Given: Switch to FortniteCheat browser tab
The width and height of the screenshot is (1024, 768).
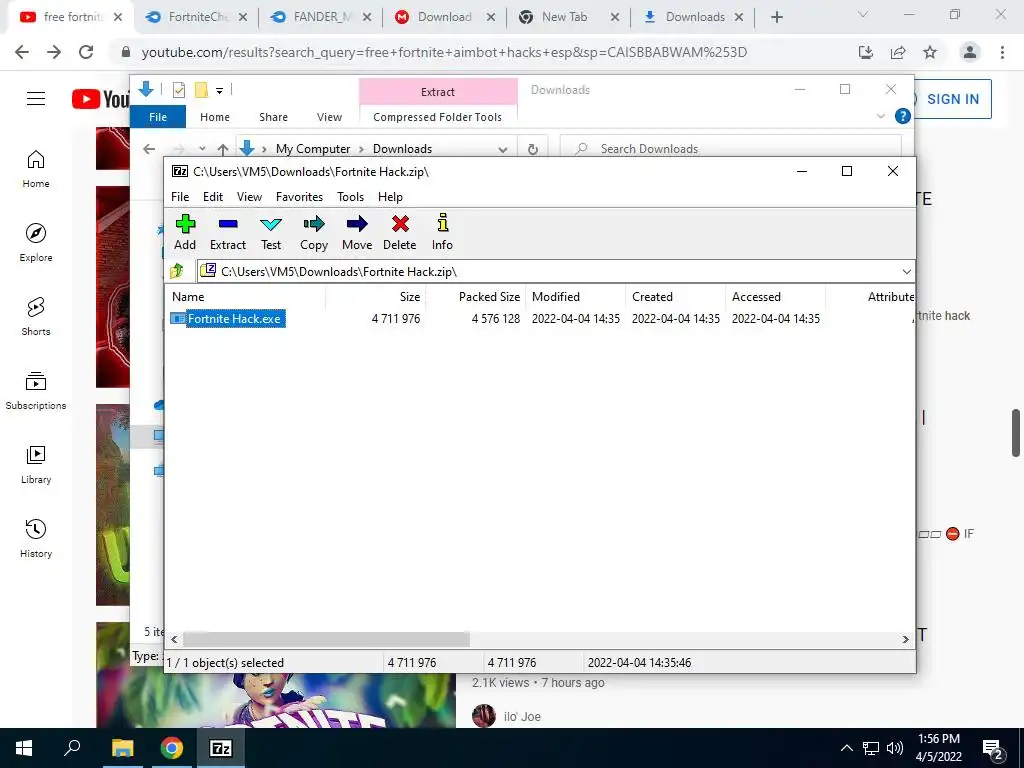Looking at the screenshot, I should (x=196, y=17).
